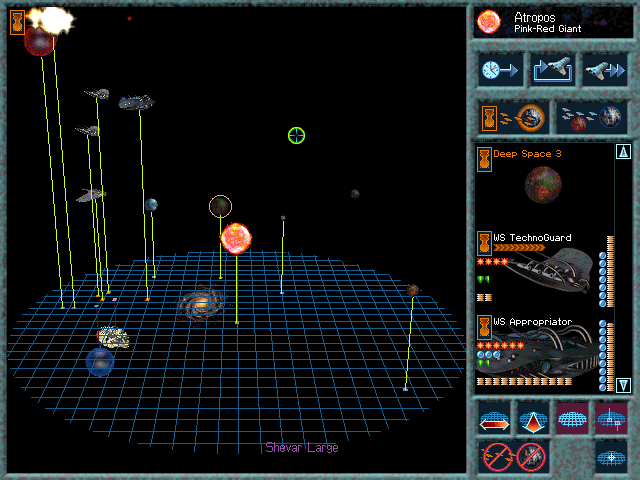Click the spiral nebula on the grid
The image size is (640, 480).
(x=200, y=304)
